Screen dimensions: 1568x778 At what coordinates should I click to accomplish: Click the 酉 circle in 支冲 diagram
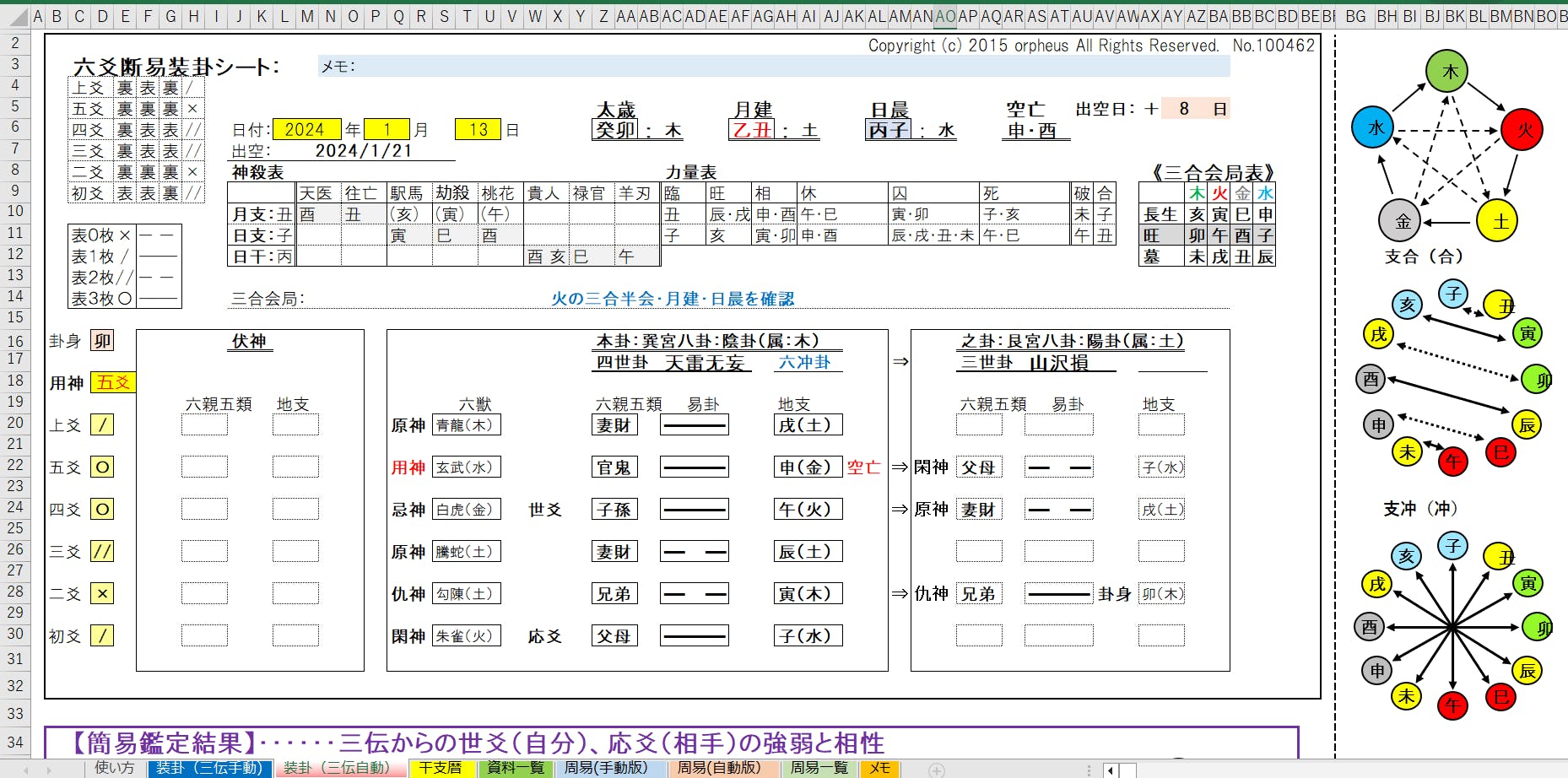(1369, 627)
